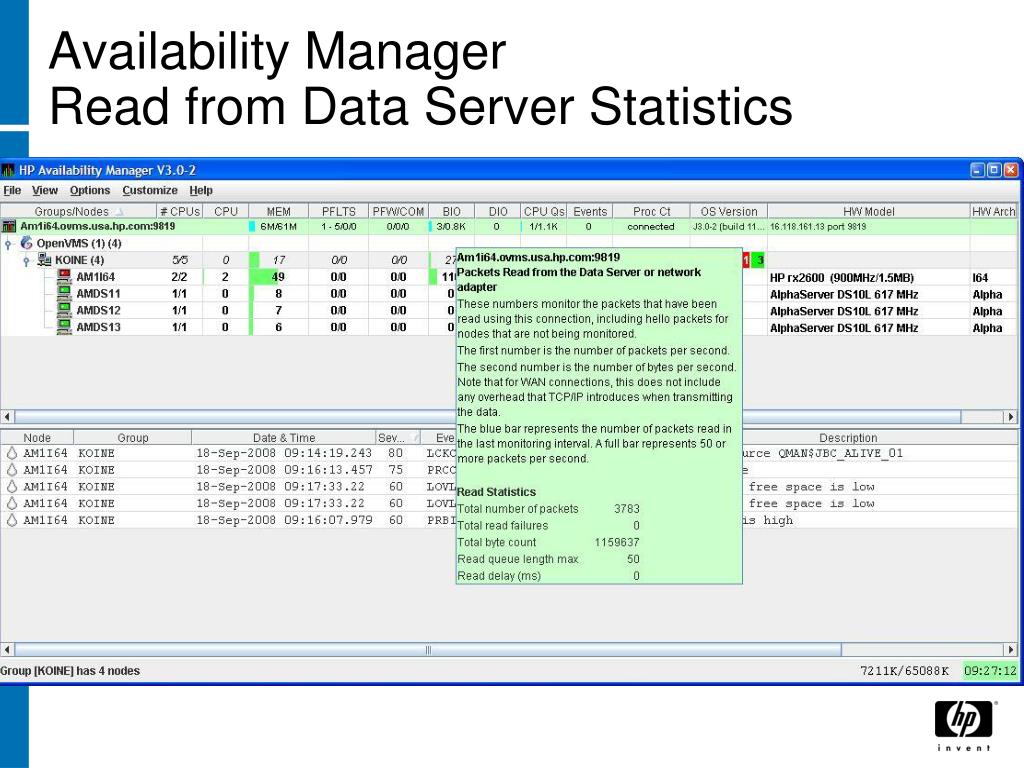Click the 'Total byte count' value 1159637
The width and height of the screenshot is (1024, 768).
click(616, 542)
